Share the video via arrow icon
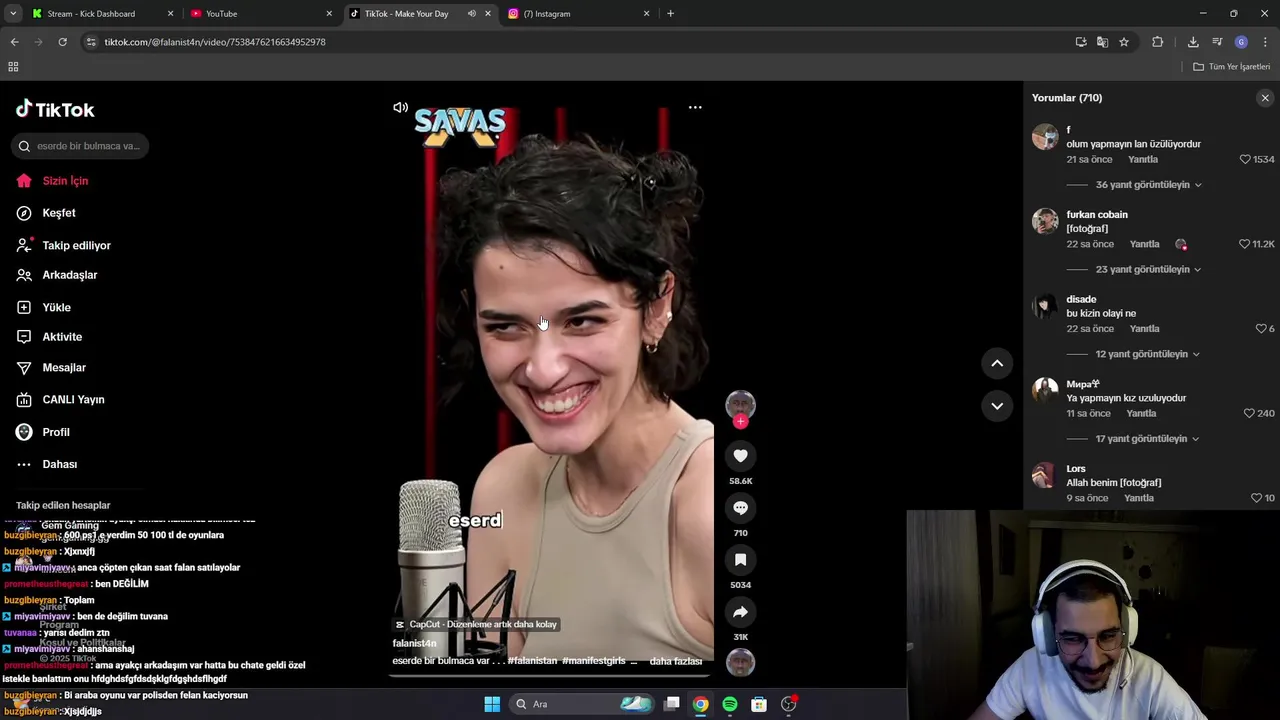The width and height of the screenshot is (1280, 720). pyautogui.click(x=740, y=612)
